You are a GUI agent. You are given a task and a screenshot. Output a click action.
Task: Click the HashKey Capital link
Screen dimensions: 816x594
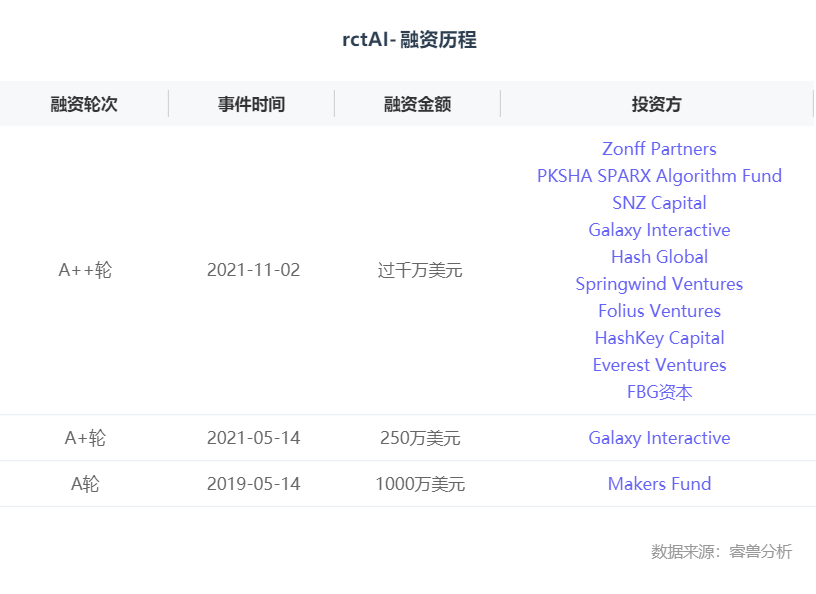tap(659, 338)
